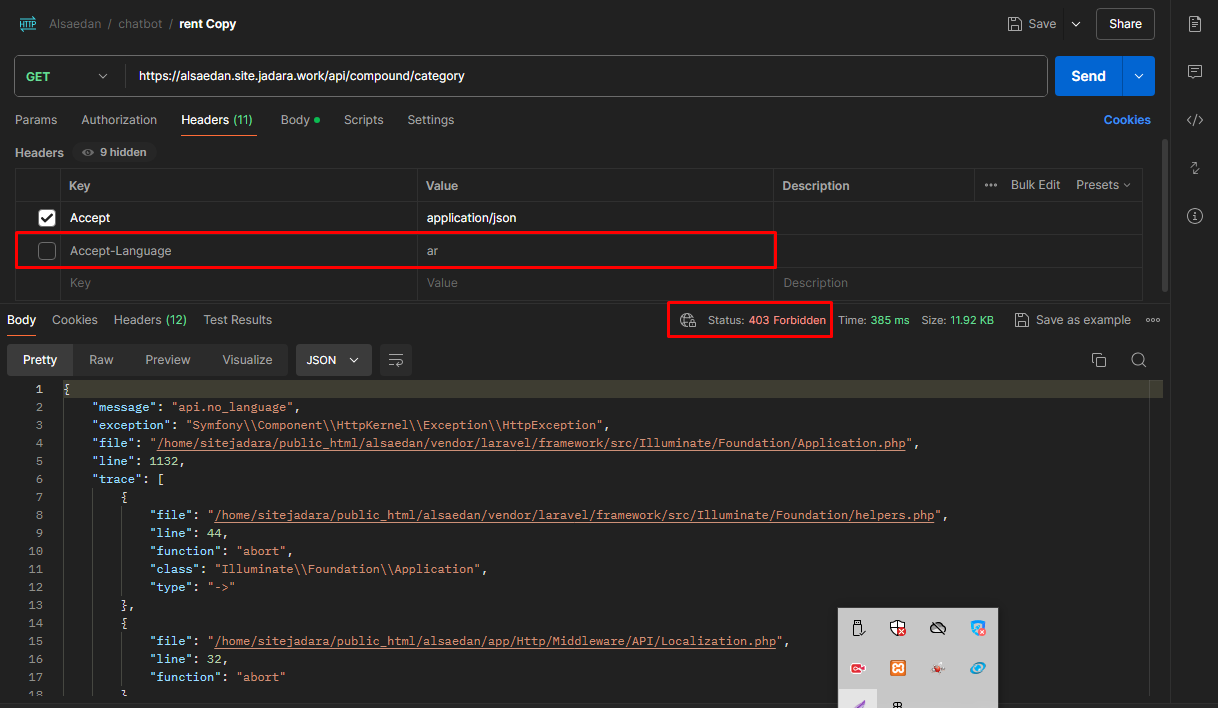Image resolution: width=1218 pixels, height=708 pixels.
Task: Open the documentation icon in right sidebar
Action: (x=1194, y=24)
